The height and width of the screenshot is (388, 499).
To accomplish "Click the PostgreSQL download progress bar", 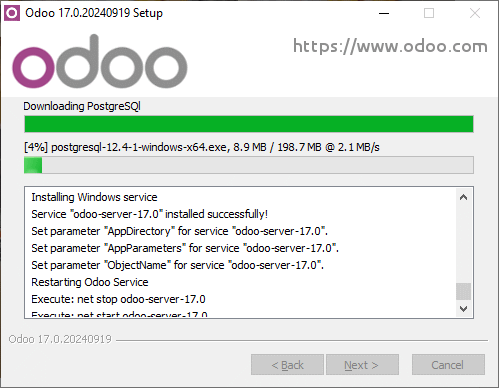I will point(249,165).
